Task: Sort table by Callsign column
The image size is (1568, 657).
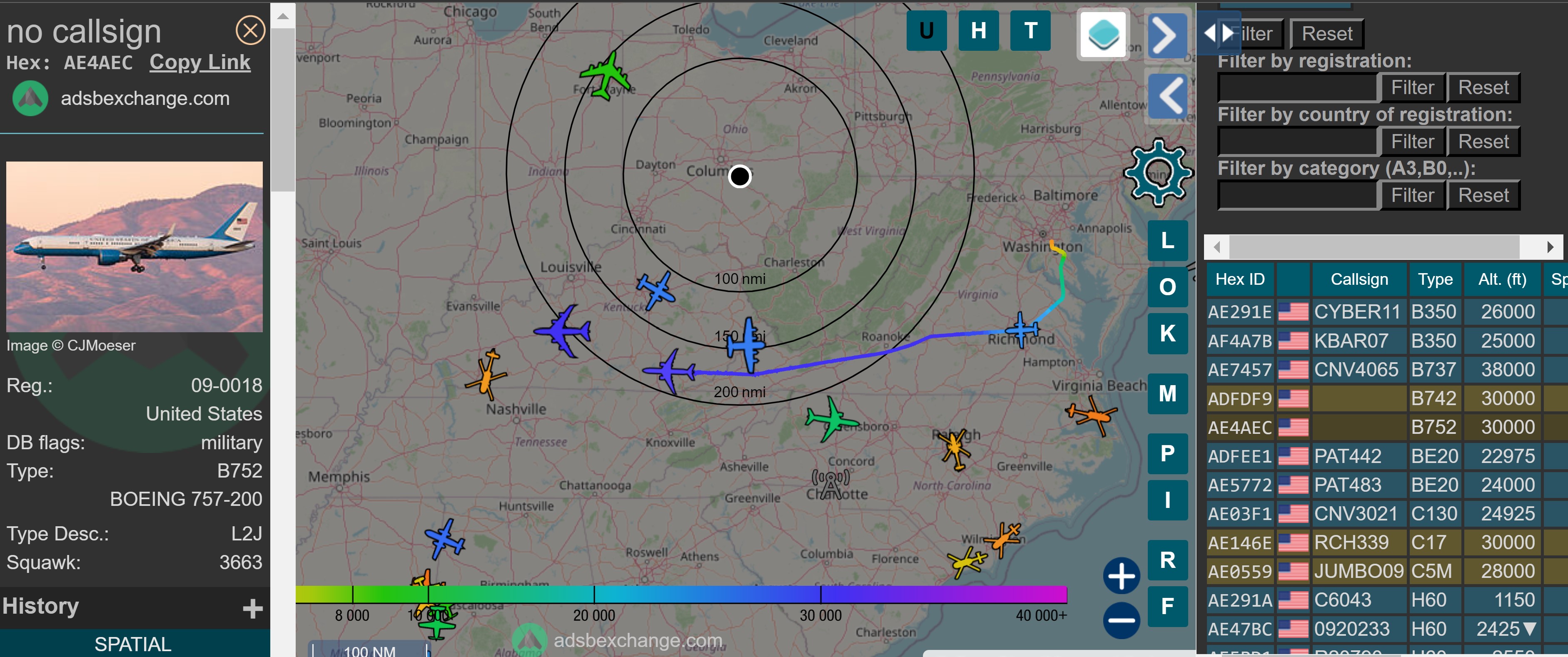Action: tap(1359, 279)
